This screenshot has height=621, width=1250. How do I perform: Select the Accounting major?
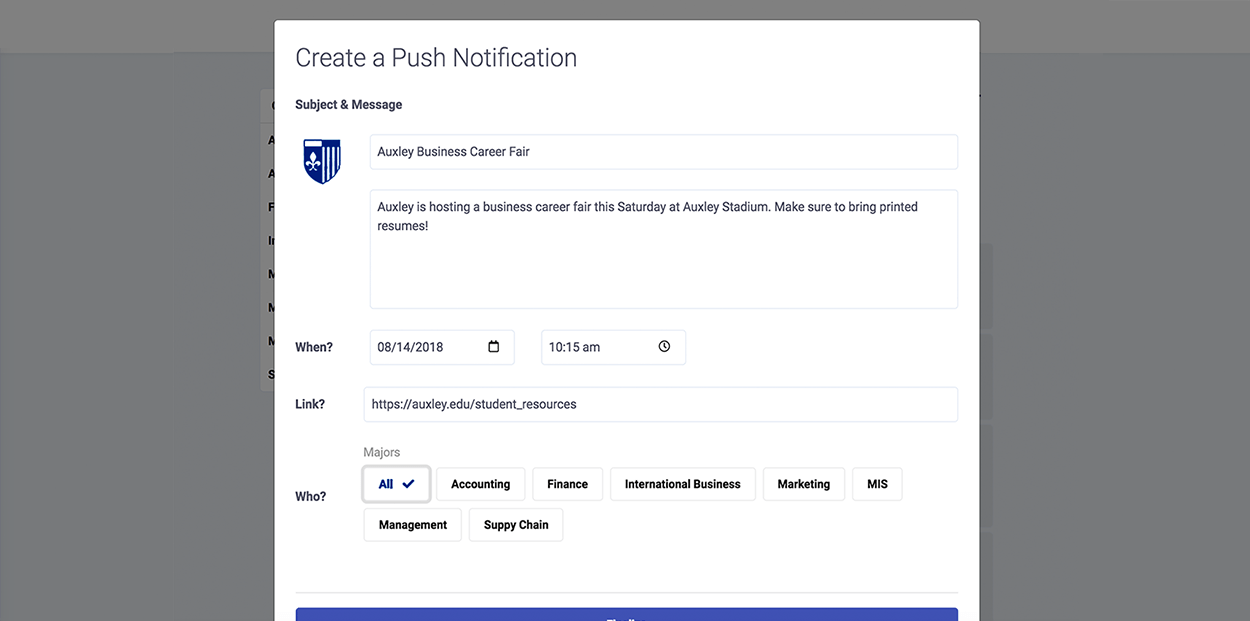(480, 484)
